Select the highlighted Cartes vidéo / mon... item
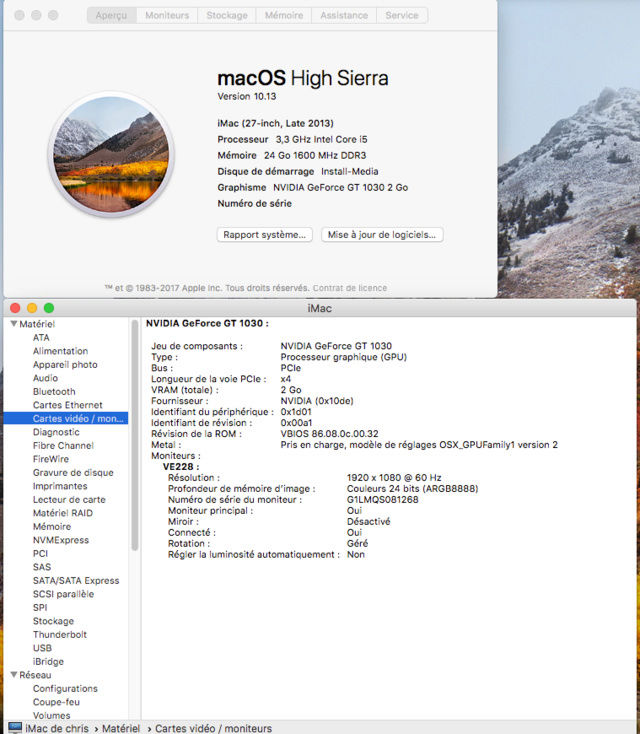 66,418
